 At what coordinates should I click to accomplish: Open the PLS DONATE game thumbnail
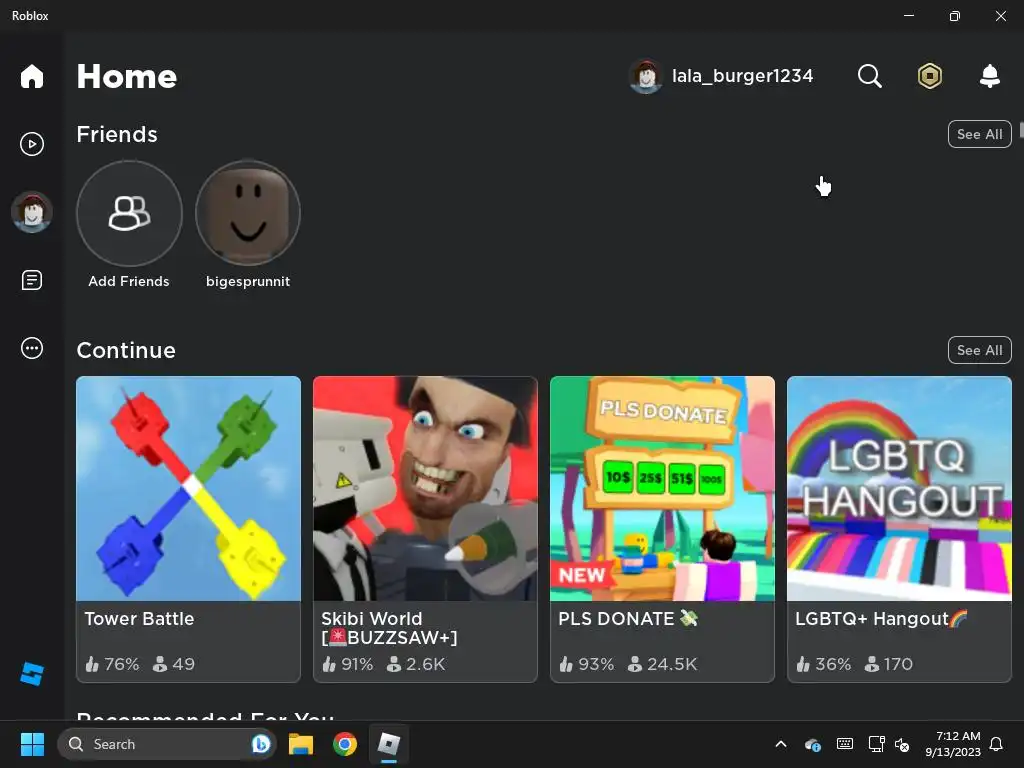coord(662,488)
